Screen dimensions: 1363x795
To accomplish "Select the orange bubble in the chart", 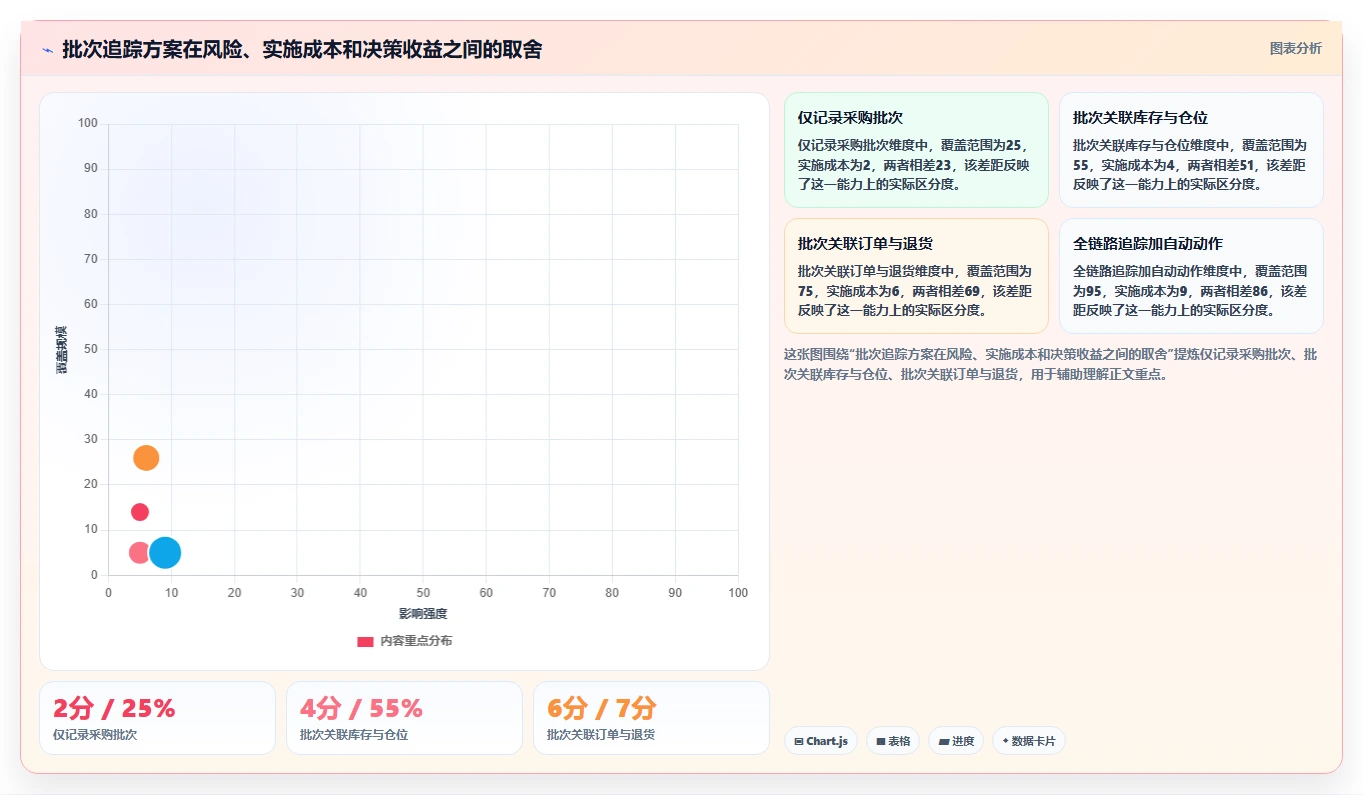I will 146,458.
